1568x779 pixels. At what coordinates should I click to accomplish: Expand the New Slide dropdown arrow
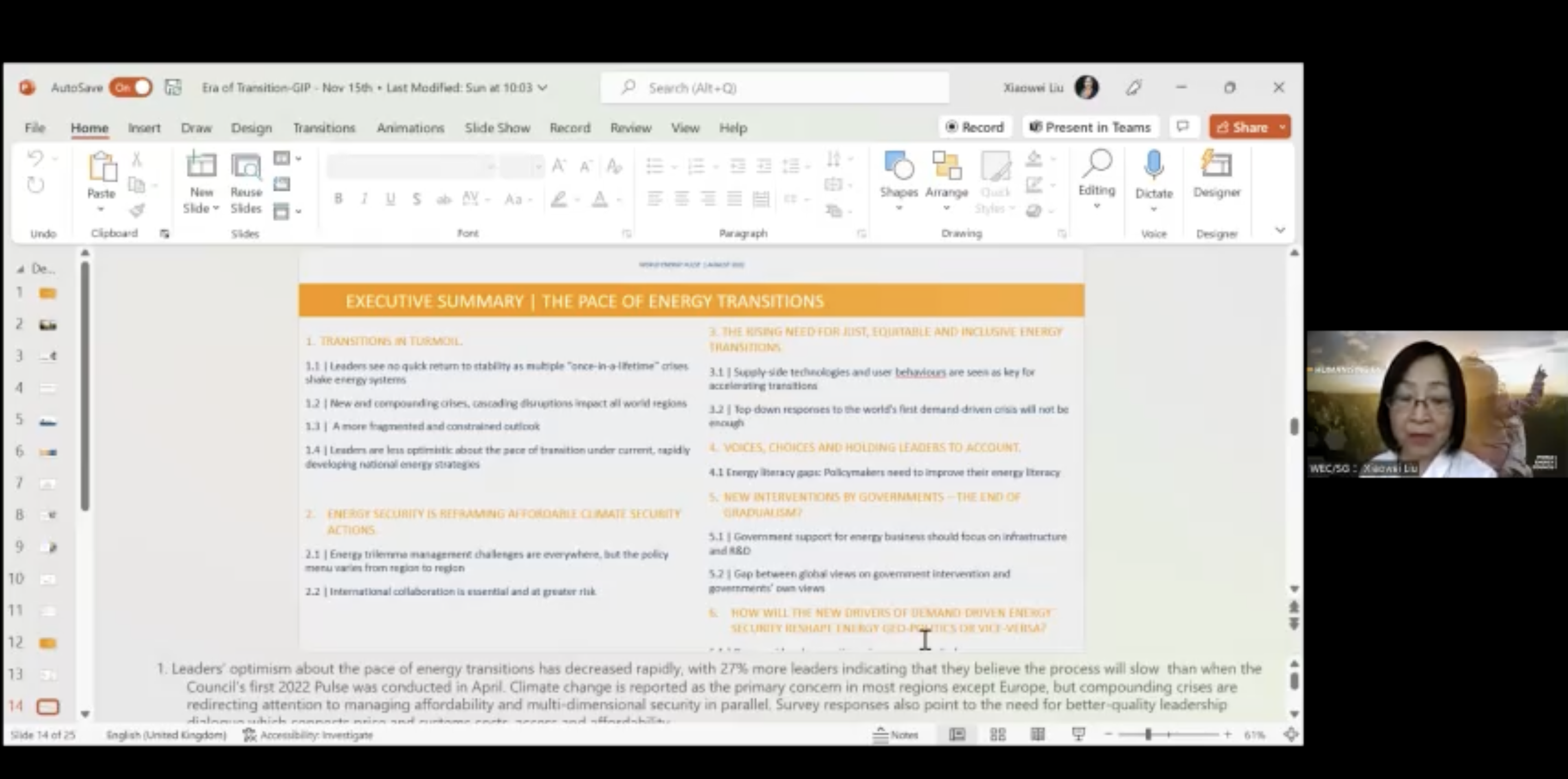(x=216, y=208)
